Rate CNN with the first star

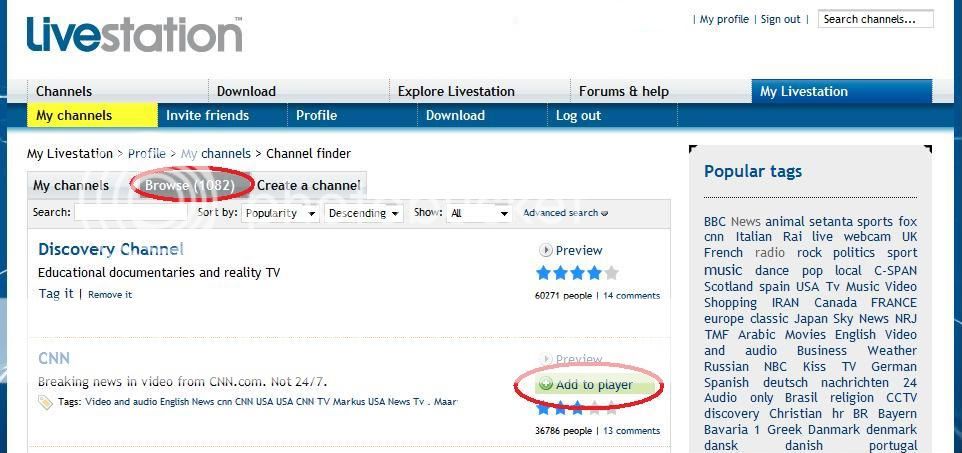(544, 408)
